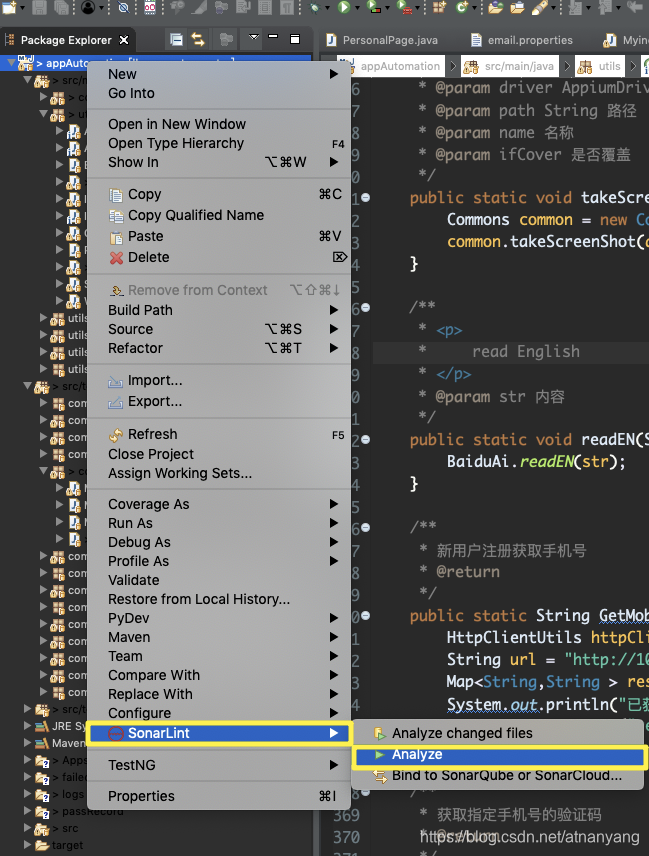Select Properties from context menu

(219, 796)
